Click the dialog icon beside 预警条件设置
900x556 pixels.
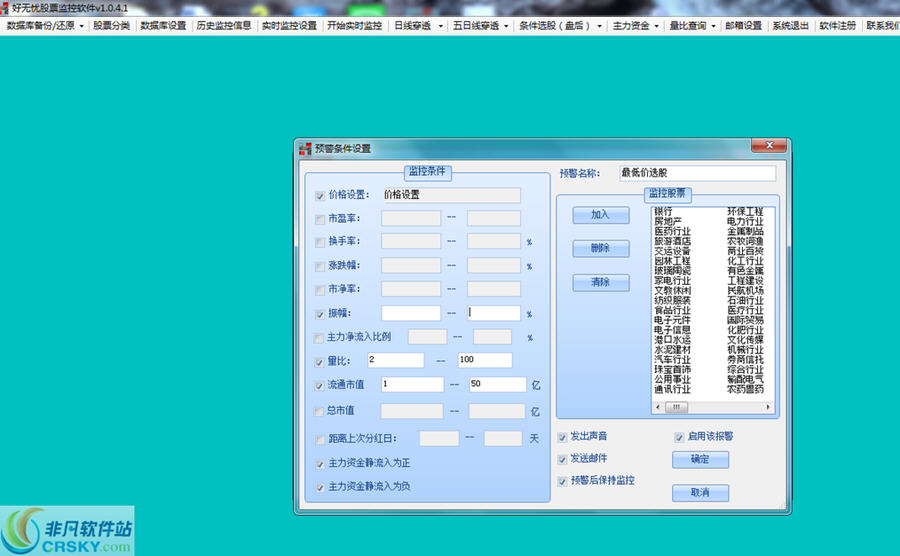click(305, 149)
